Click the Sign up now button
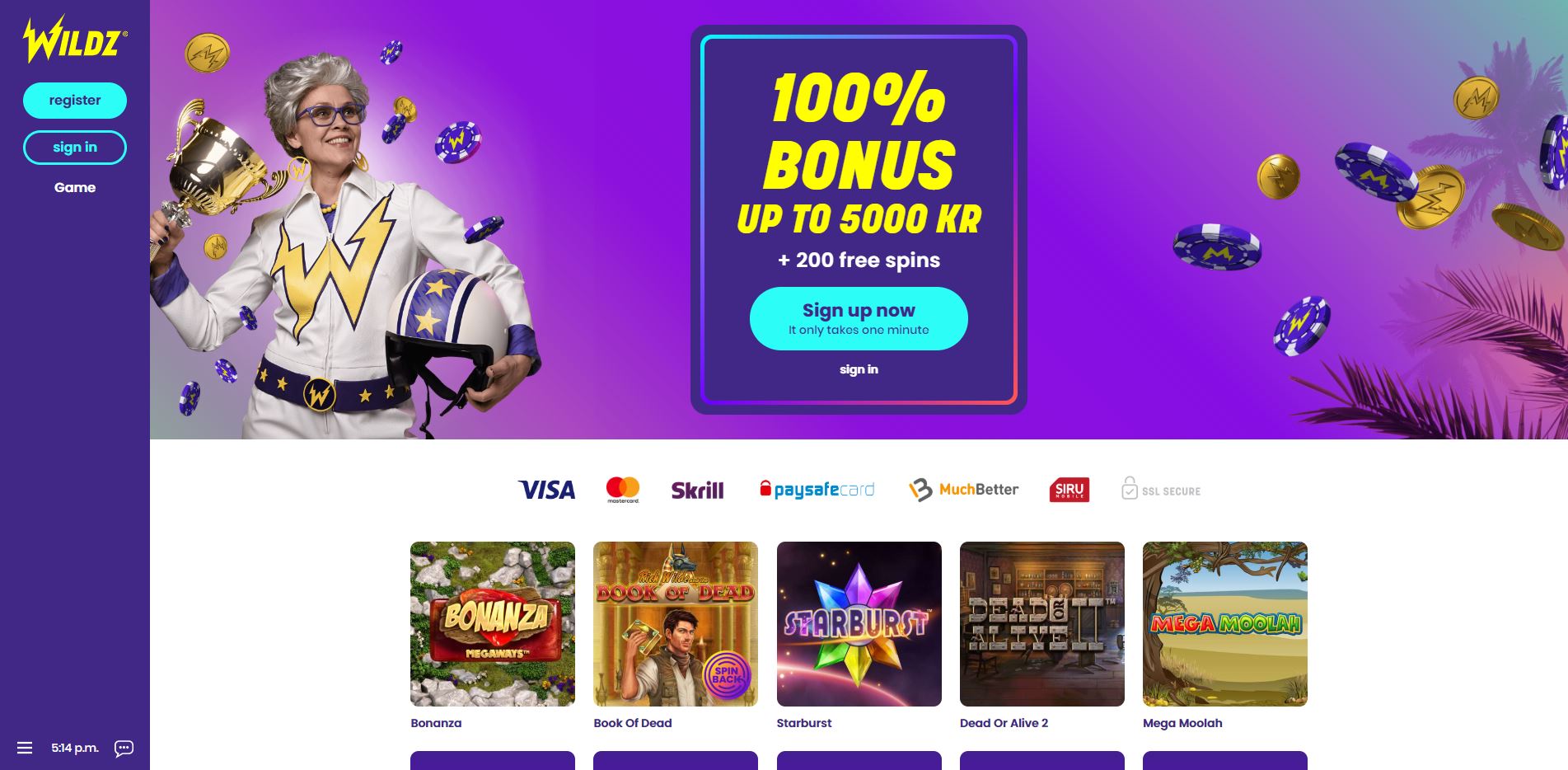 [859, 318]
